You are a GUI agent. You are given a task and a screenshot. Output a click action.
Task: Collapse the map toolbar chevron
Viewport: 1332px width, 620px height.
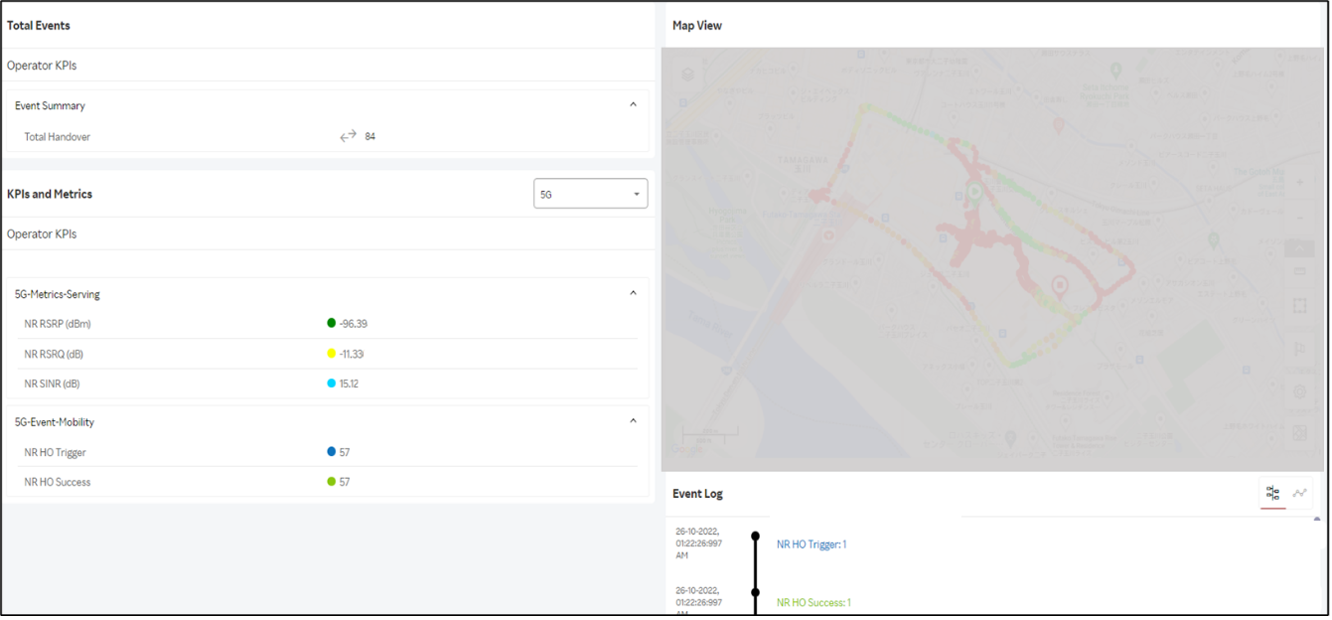click(x=1300, y=247)
